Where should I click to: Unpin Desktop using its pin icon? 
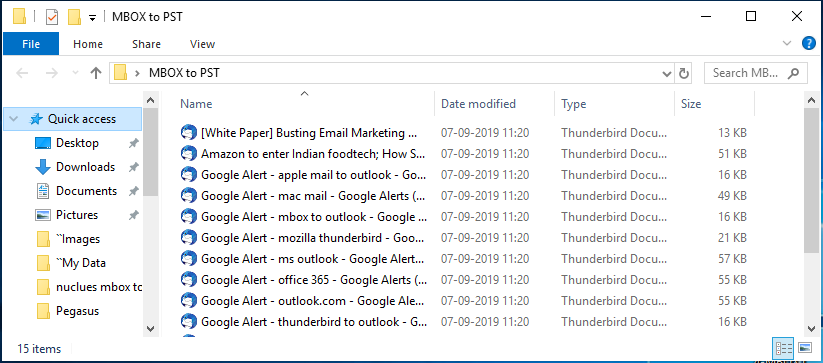[133, 143]
